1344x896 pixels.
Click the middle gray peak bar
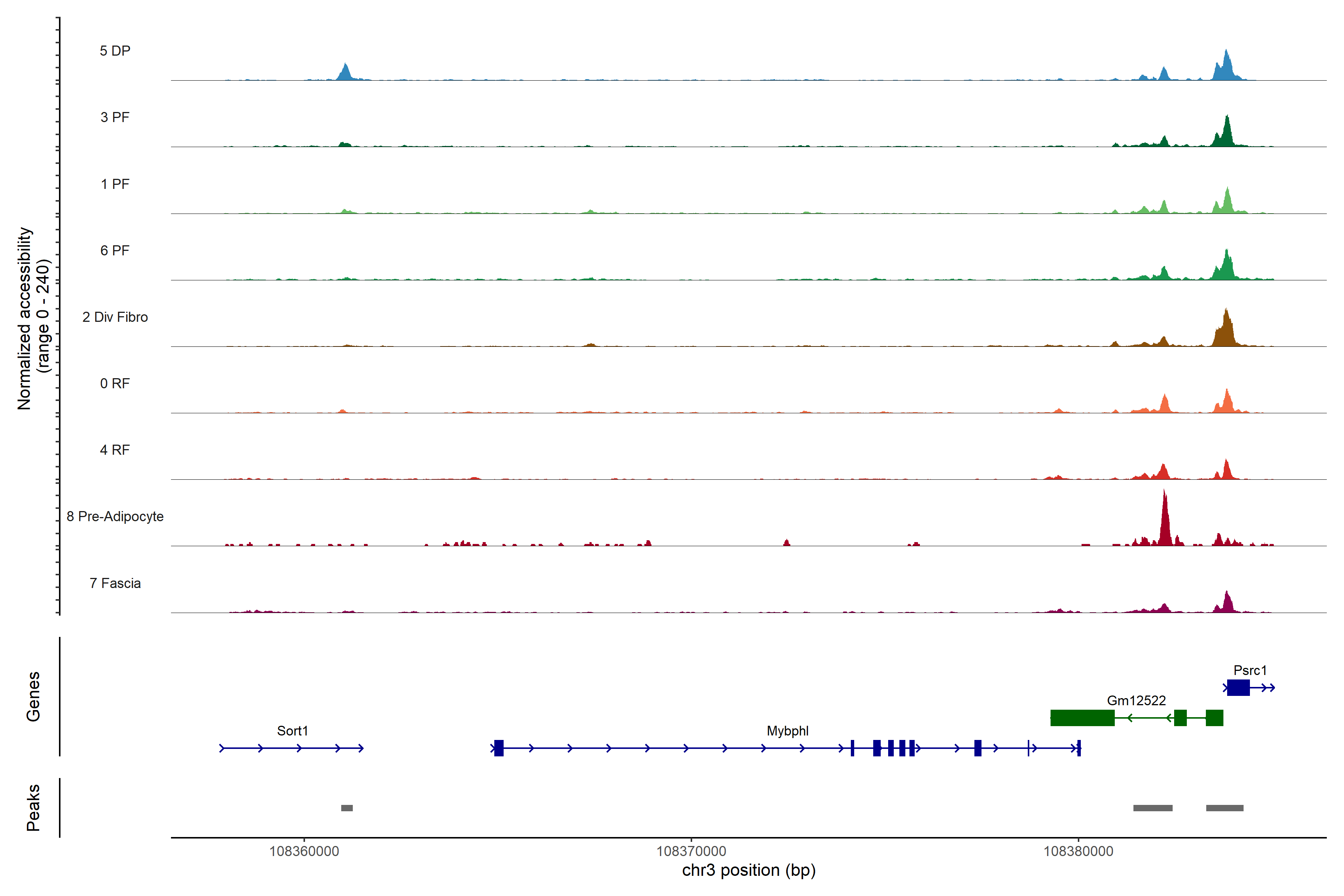[1152, 808]
